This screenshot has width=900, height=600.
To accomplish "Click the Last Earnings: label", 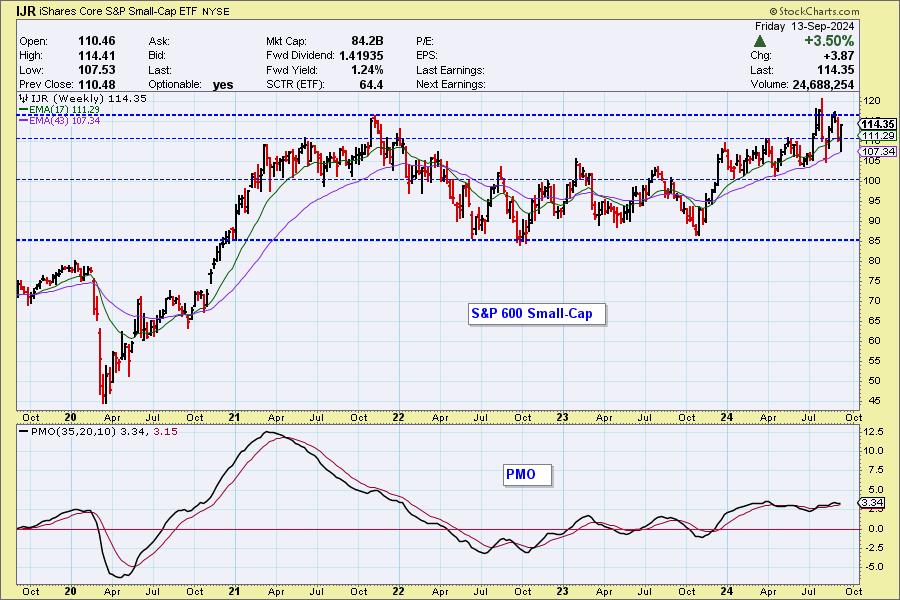I will point(451,70).
